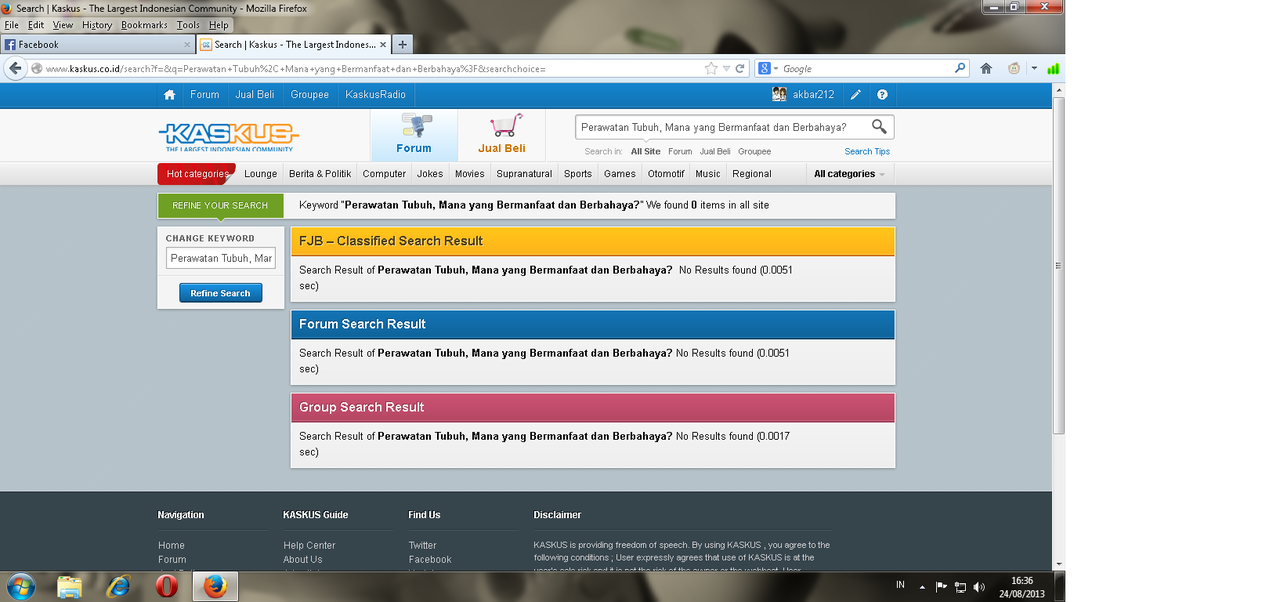Open Berita & Politik category
Image resolution: width=1280 pixels, height=602 pixels.
tap(320, 174)
